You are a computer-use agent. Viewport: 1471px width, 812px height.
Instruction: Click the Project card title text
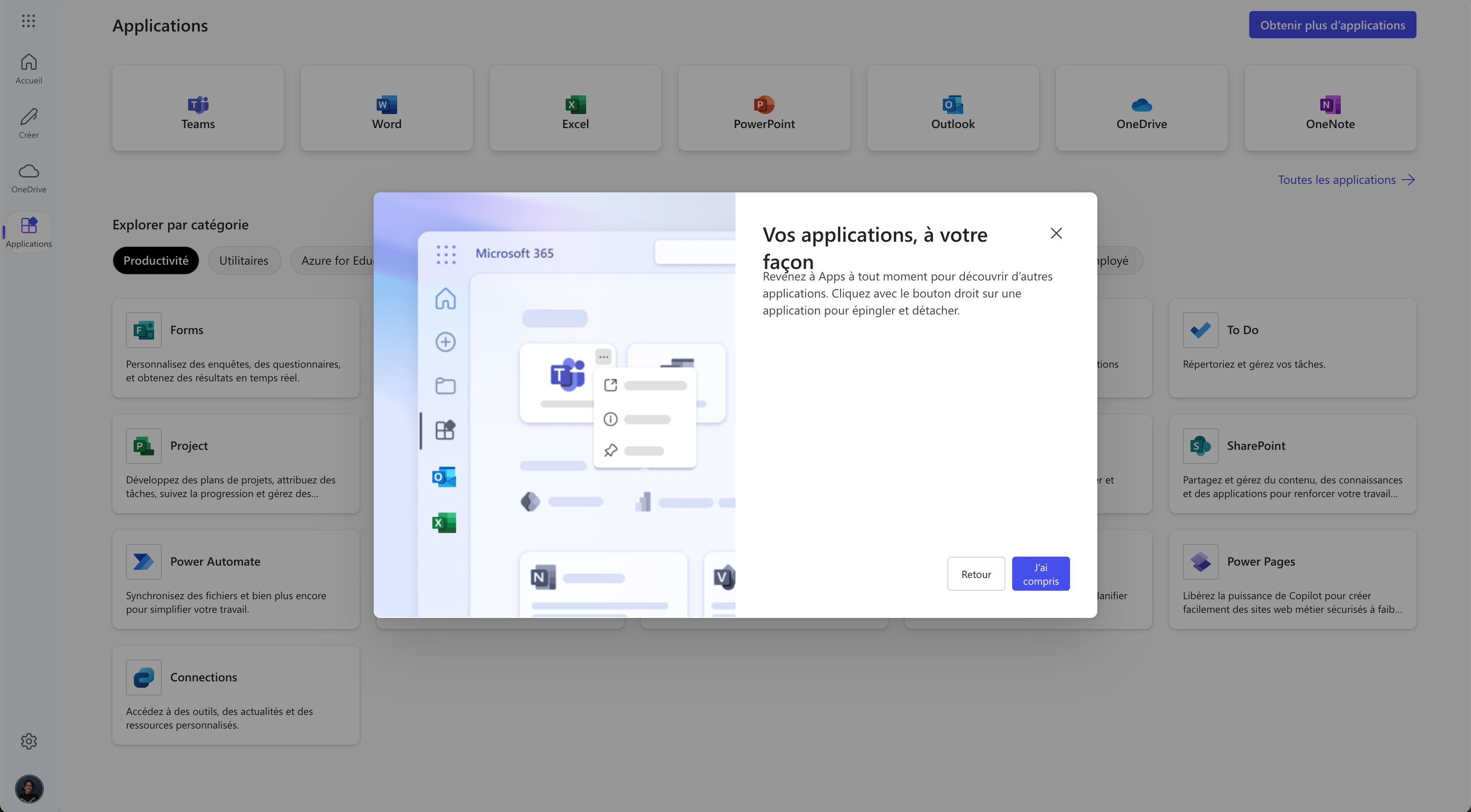pyautogui.click(x=189, y=446)
